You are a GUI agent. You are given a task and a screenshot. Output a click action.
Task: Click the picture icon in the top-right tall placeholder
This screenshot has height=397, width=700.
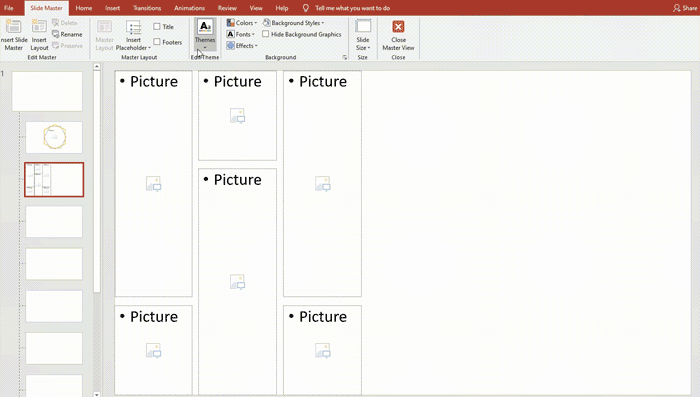323,184
